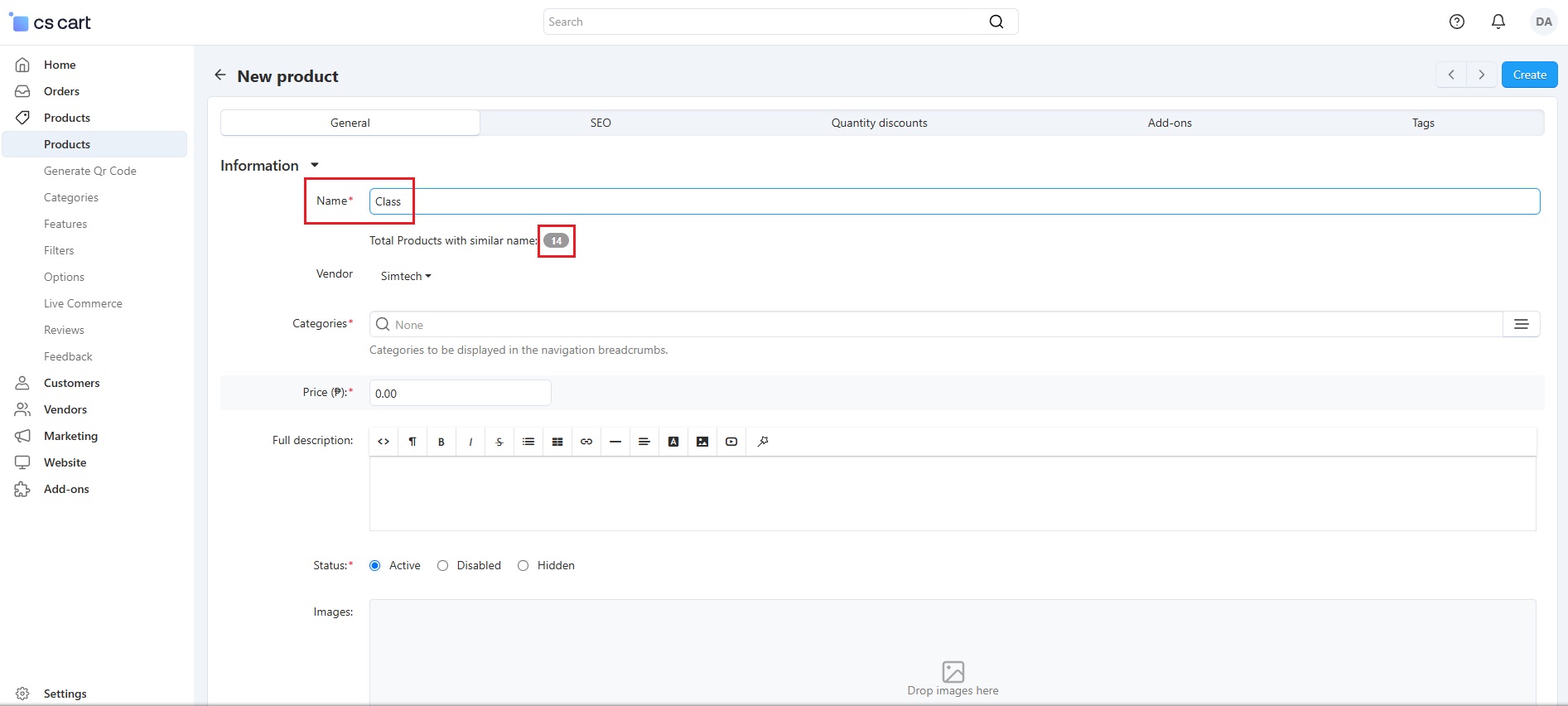Click the Price input field
The height and width of the screenshot is (706, 1568).
pyautogui.click(x=460, y=393)
